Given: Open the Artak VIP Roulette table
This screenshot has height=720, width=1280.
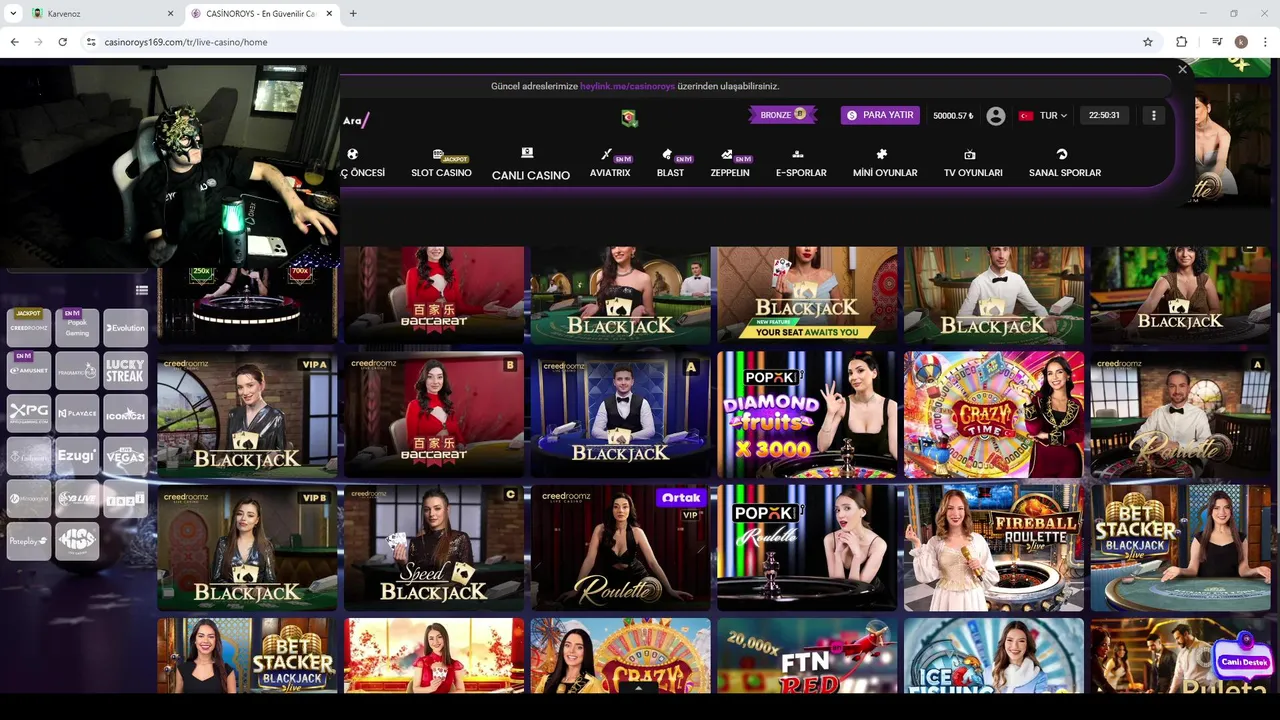Looking at the screenshot, I should 621,547.
